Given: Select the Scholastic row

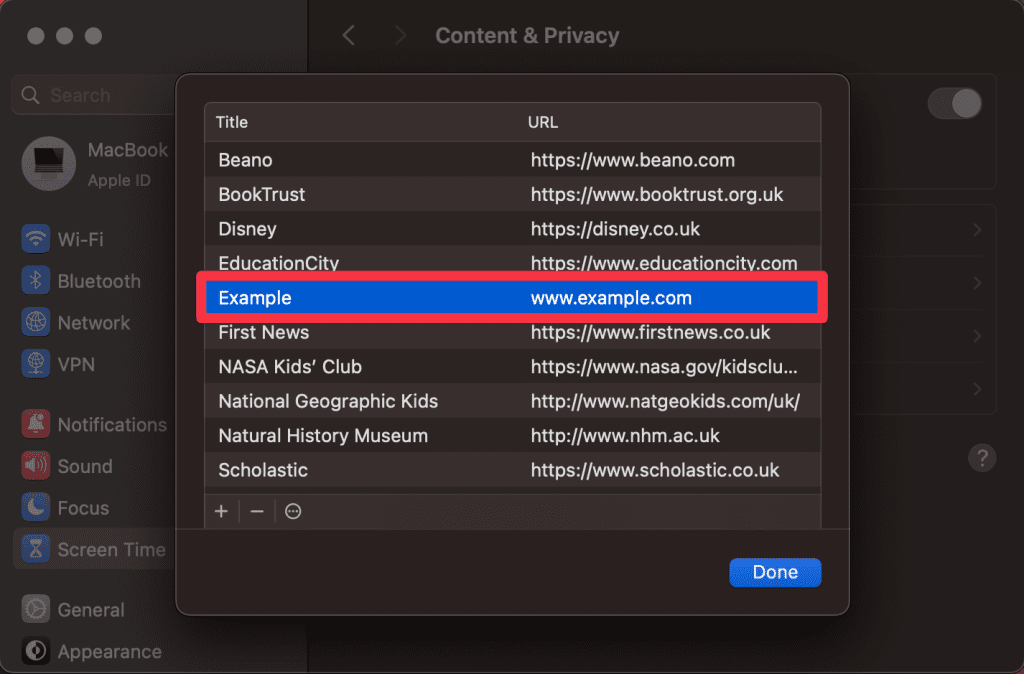Looking at the screenshot, I should coord(513,470).
